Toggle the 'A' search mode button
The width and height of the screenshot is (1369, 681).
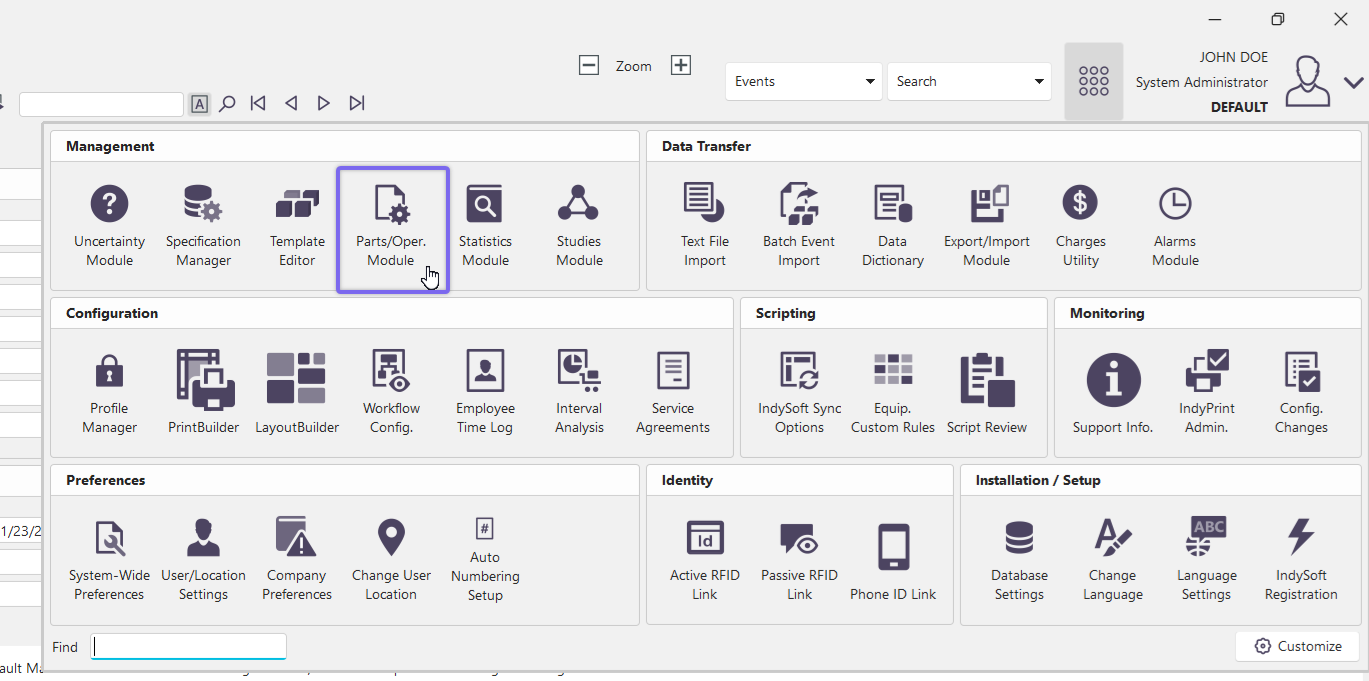click(x=200, y=103)
